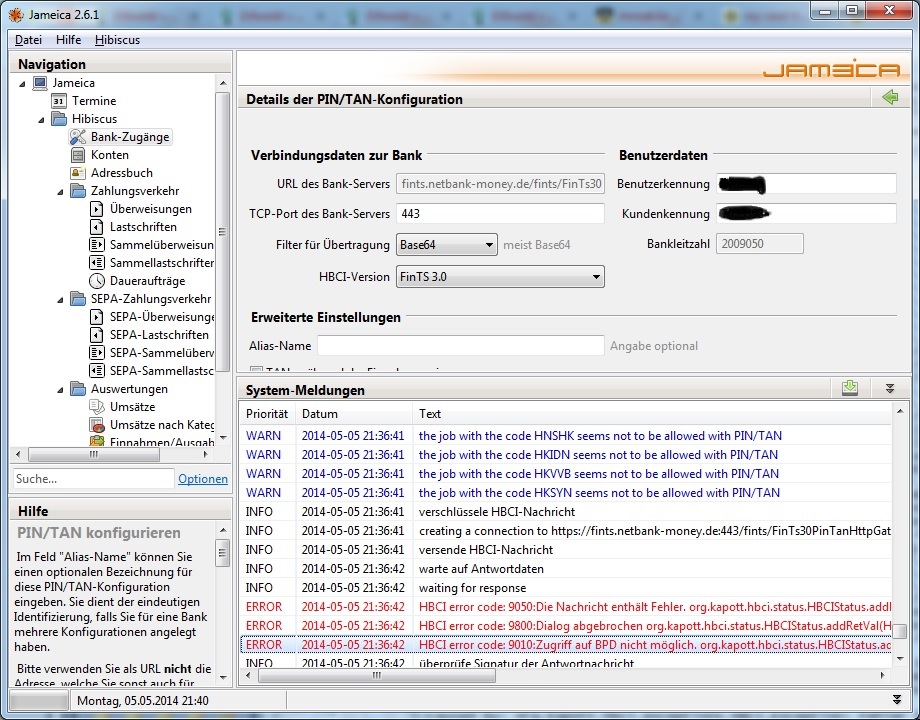920x720 pixels.
Task: Click the Lastschriften icon
Action: (96, 227)
